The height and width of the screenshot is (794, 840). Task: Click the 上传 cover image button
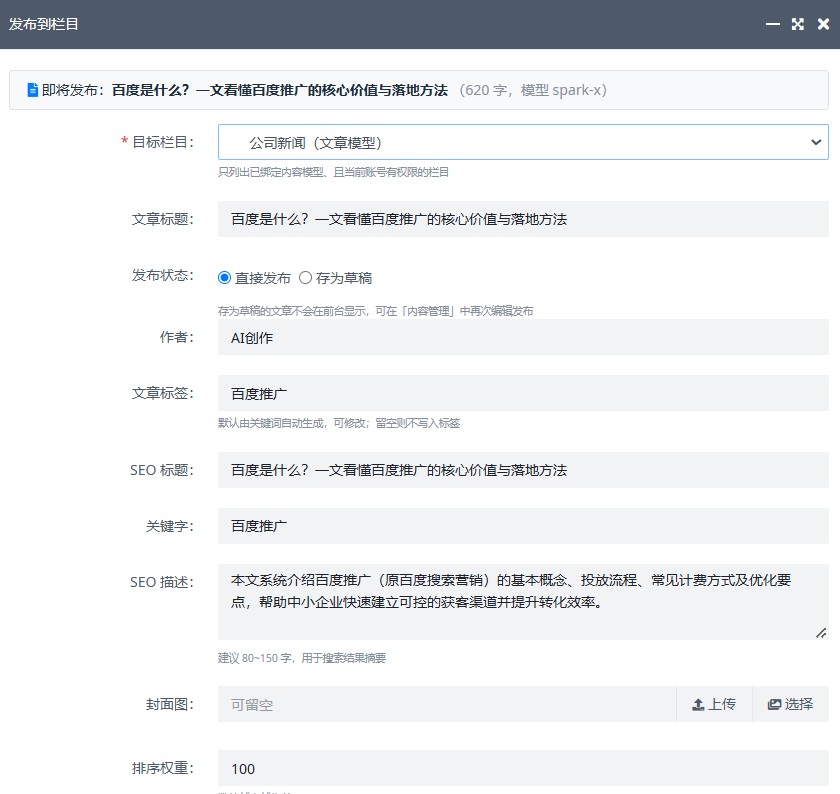[714, 704]
